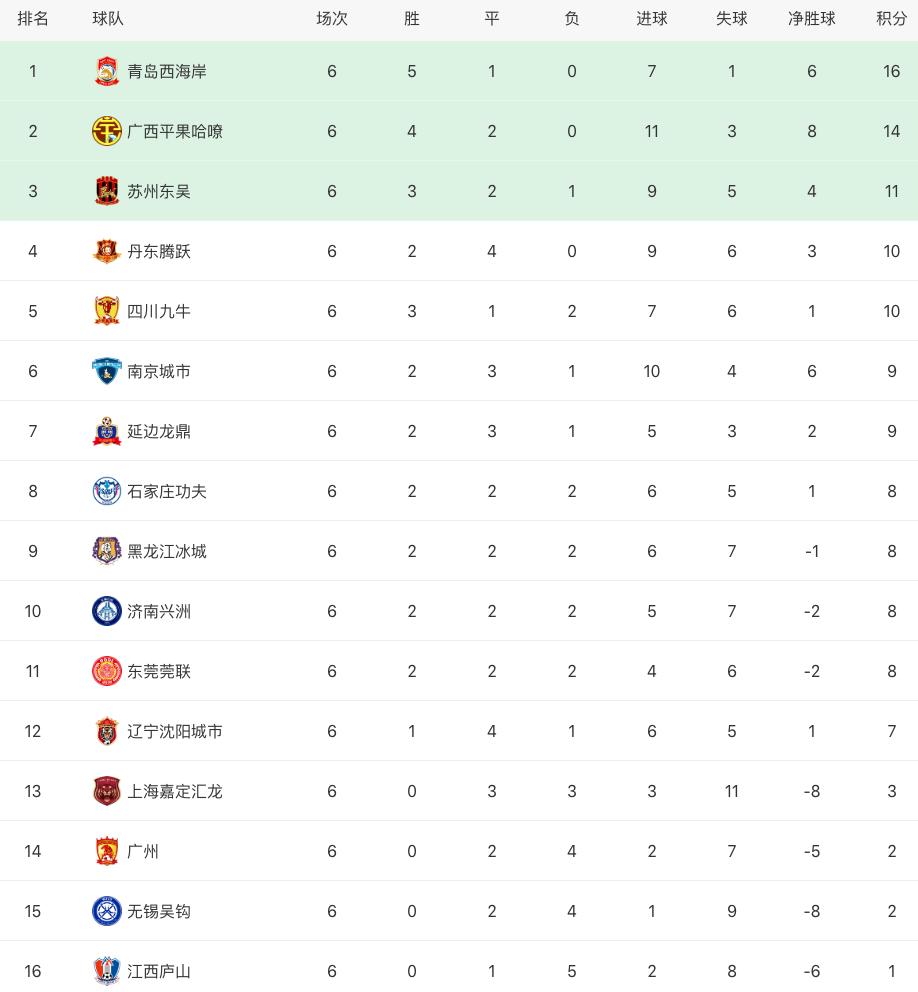The height and width of the screenshot is (992, 918).
Task: Click the 无锡吴钩 team badge
Action: (106, 911)
